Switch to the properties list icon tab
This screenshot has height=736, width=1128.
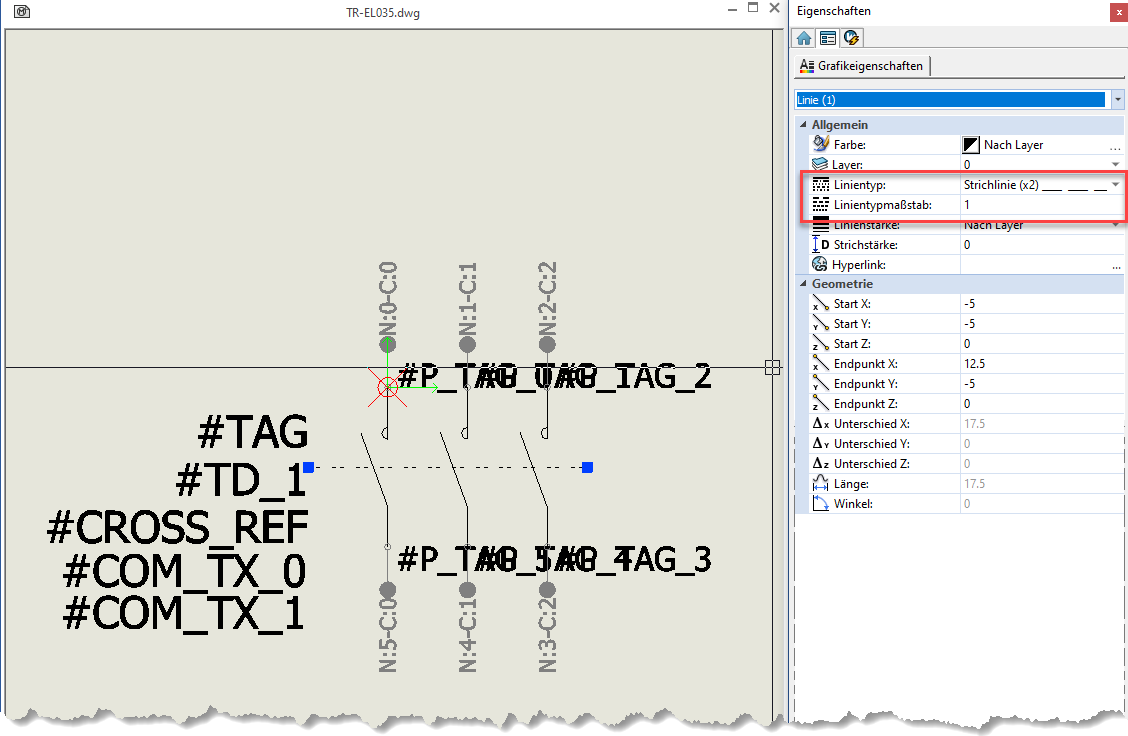click(x=828, y=38)
